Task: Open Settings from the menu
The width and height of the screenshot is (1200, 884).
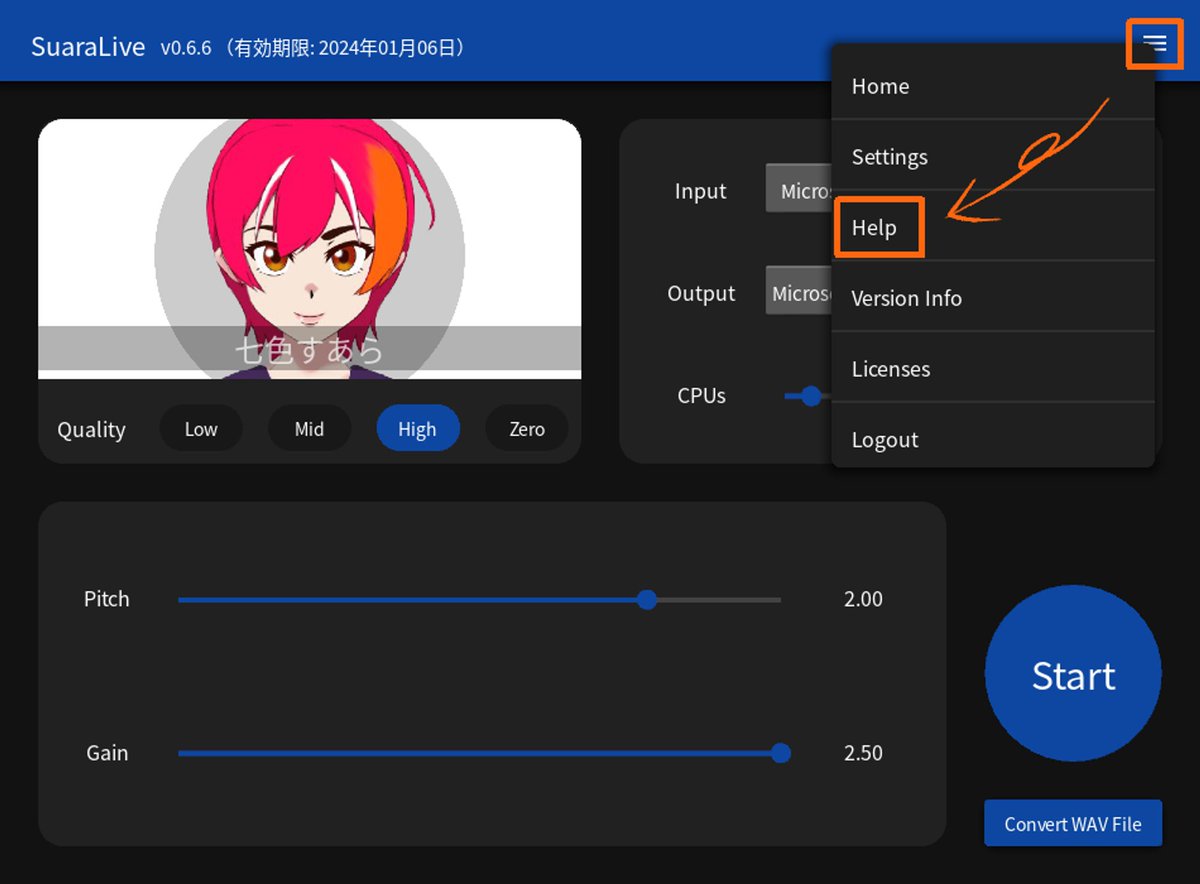Action: (993, 157)
